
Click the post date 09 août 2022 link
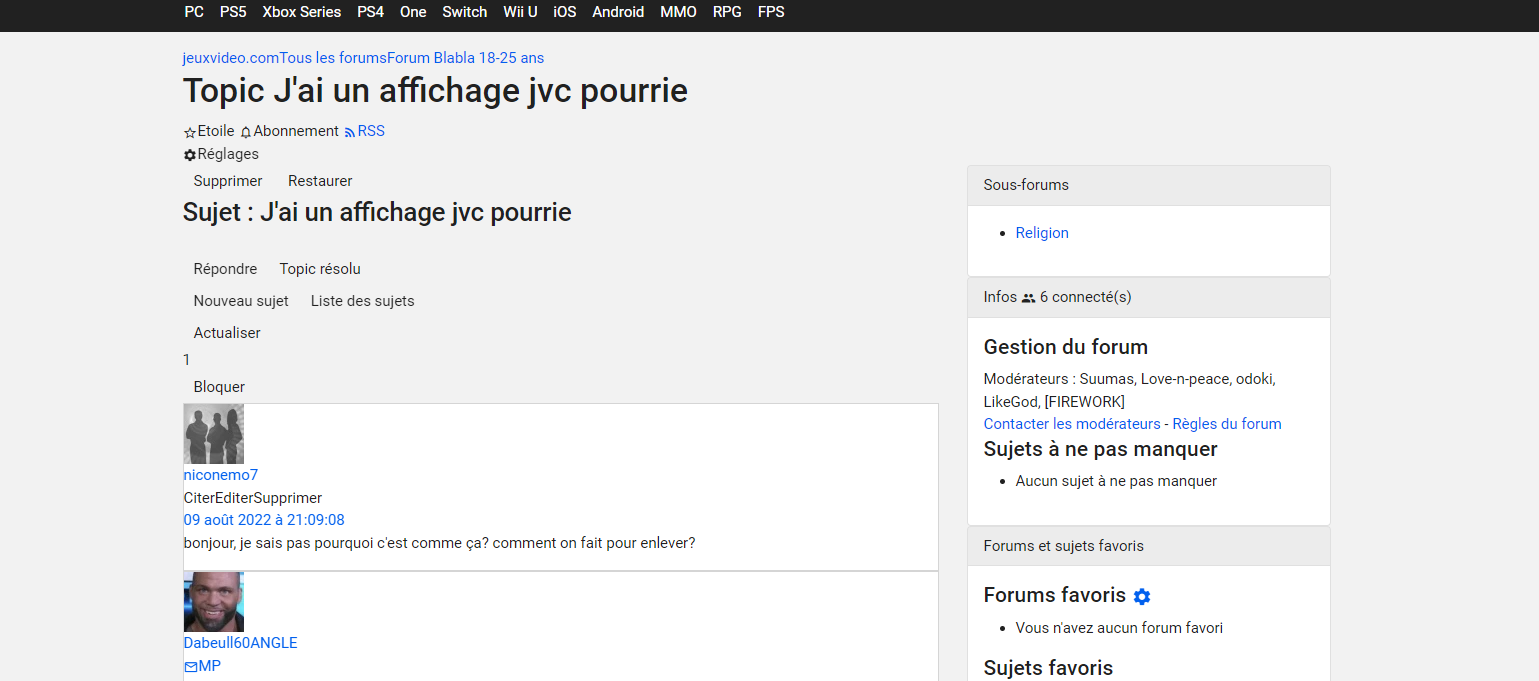264,520
